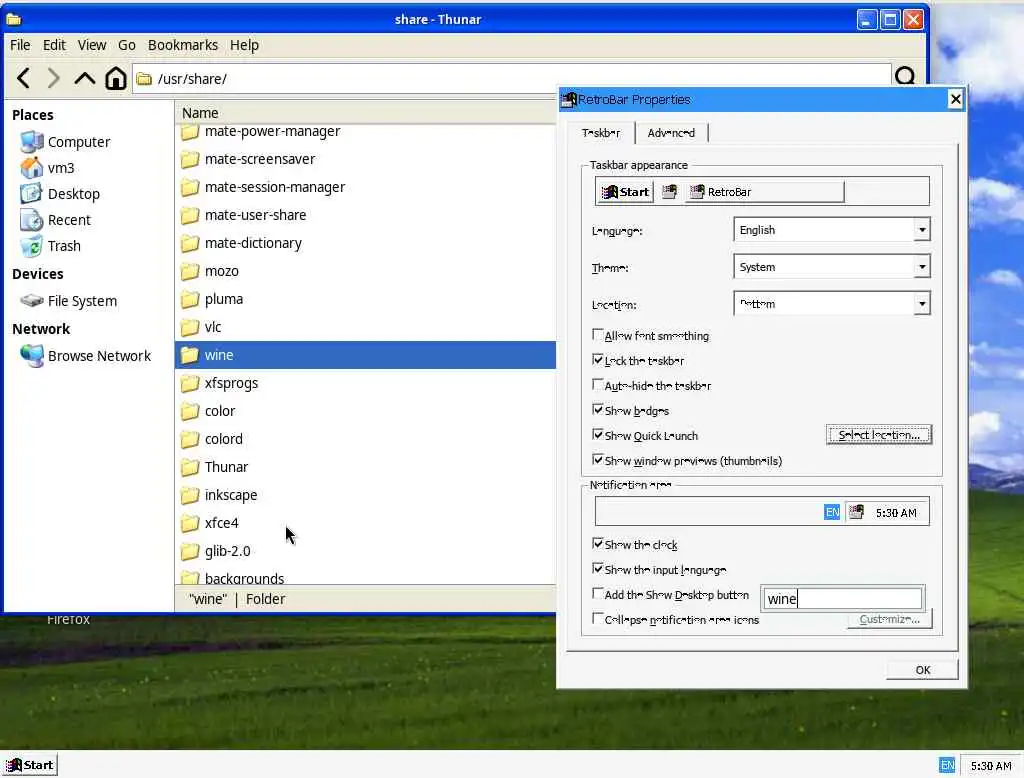Open Recent in Places sidebar
This screenshot has height=778, width=1024.
[56, 220]
